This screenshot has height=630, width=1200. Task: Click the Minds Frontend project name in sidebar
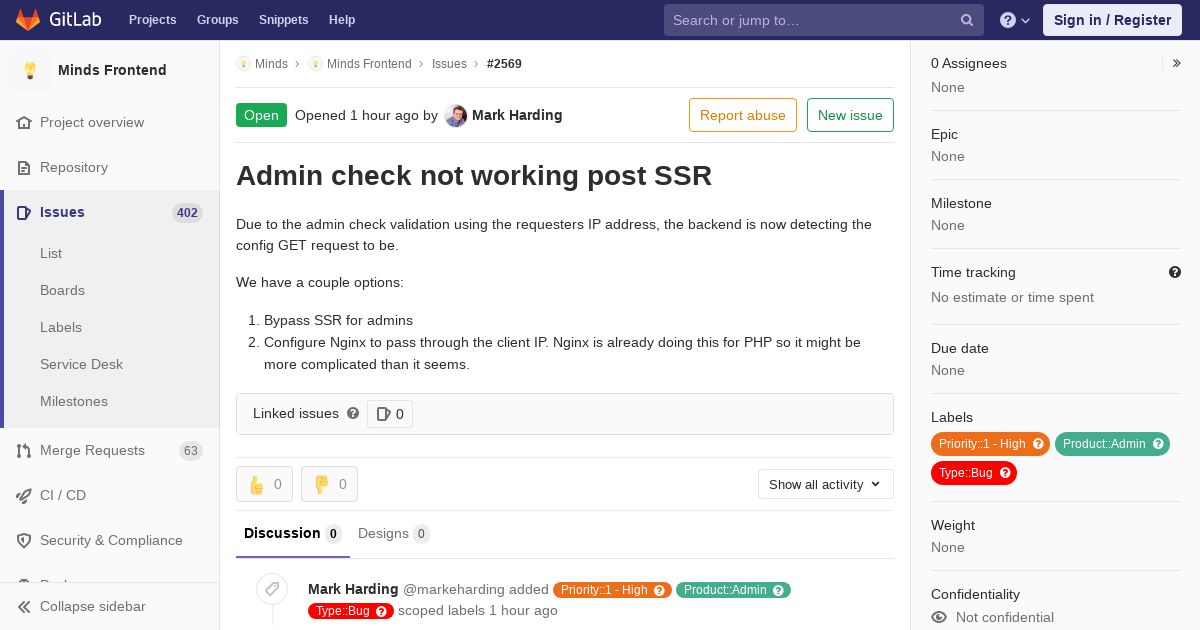[112, 70]
